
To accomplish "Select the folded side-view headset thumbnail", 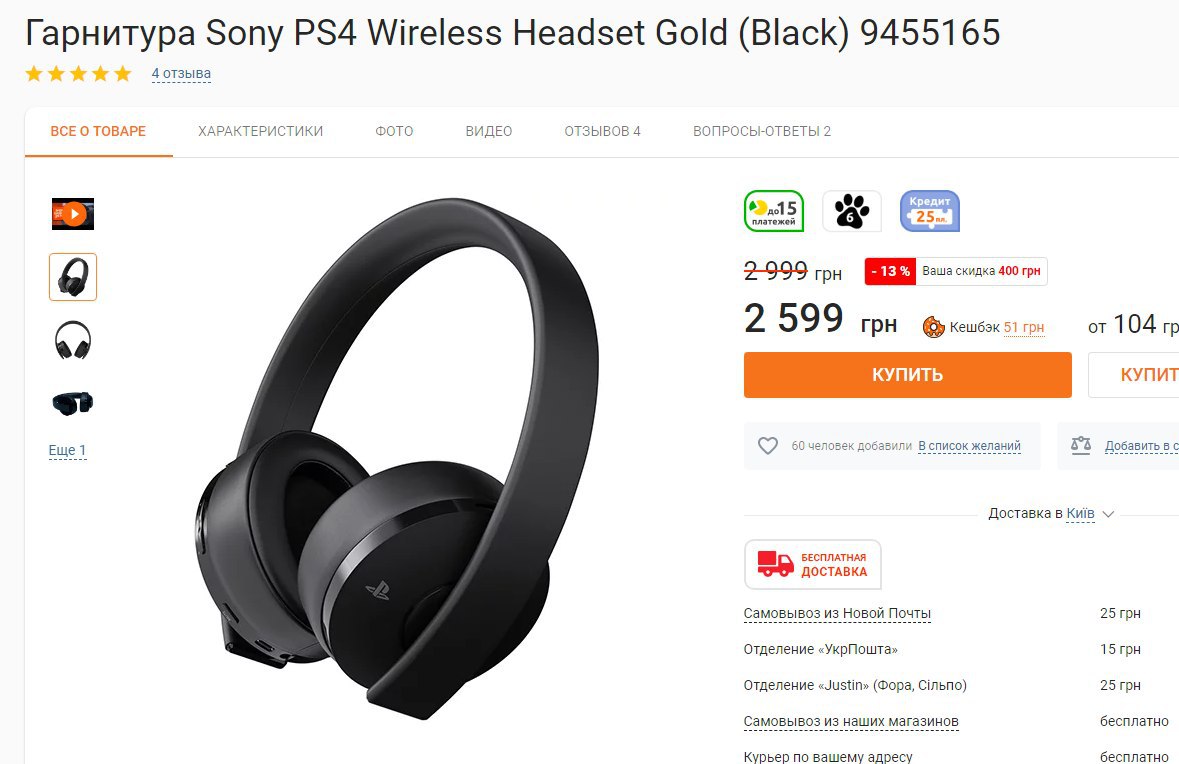I will coord(73,403).
